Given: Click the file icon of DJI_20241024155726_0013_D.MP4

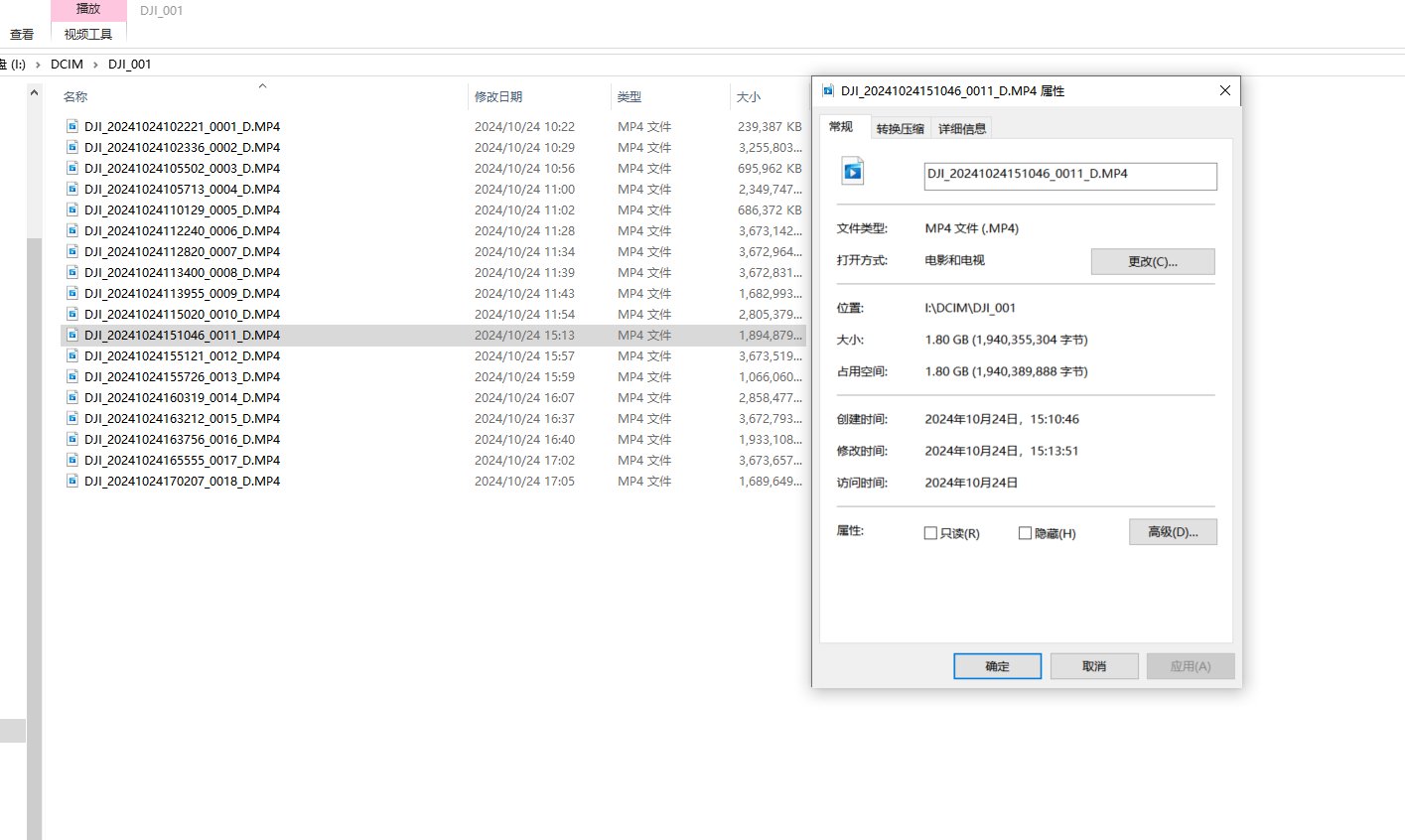Looking at the screenshot, I should click(72, 376).
